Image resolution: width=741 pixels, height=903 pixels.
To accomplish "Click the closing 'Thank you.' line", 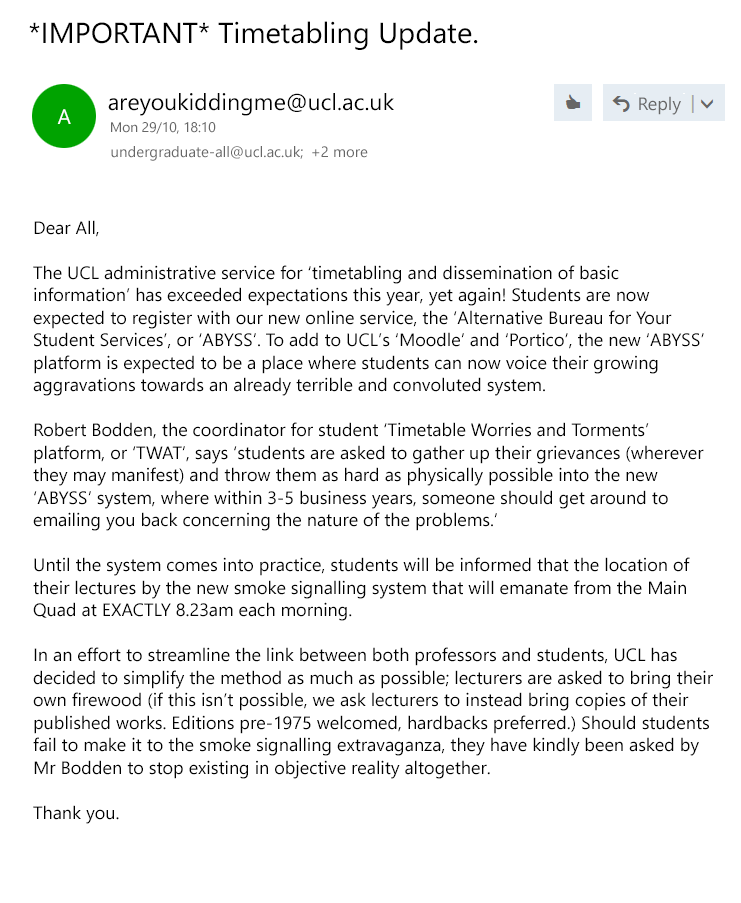I will (x=76, y=813).
